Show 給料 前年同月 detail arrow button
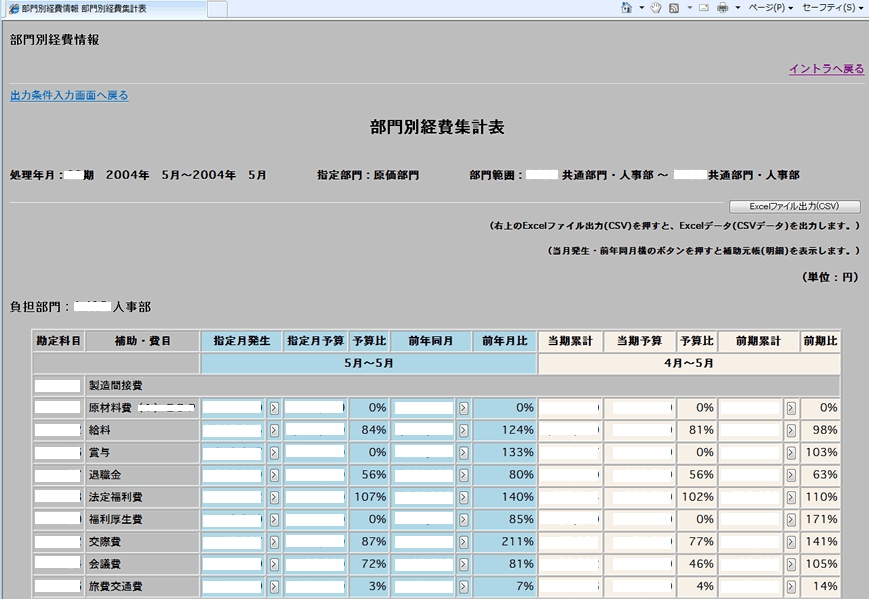 tap(463, 431)
